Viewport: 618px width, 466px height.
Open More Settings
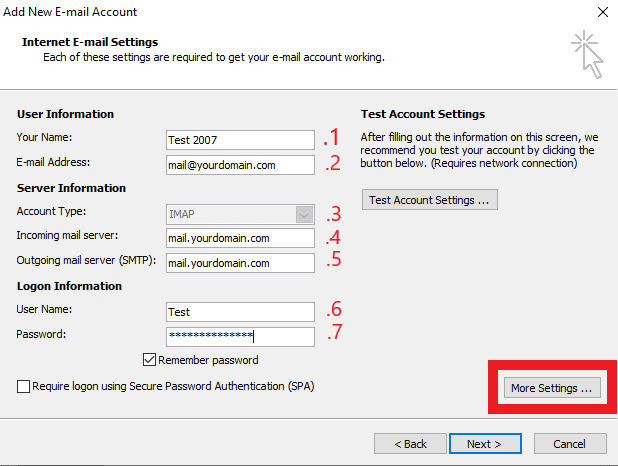pyautogui.click(x=551, y=388)
